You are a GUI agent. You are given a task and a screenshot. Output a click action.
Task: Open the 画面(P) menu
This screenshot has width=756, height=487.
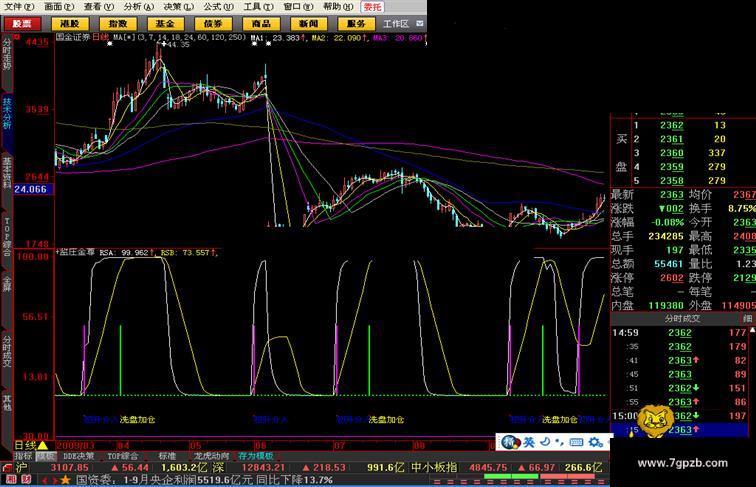(59, 7)
